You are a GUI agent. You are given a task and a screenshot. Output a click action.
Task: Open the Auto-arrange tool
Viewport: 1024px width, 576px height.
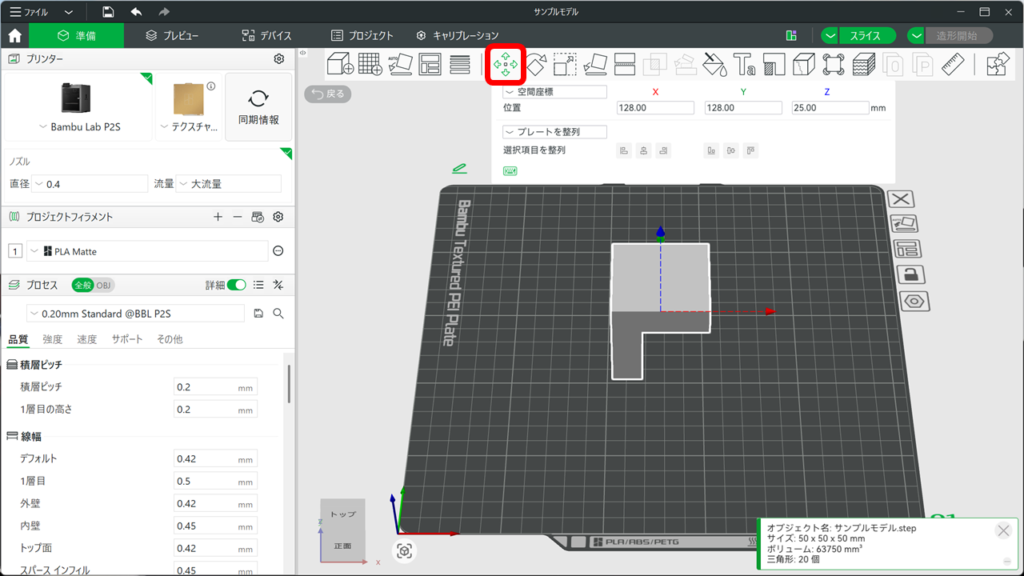[x=430, y=65]
